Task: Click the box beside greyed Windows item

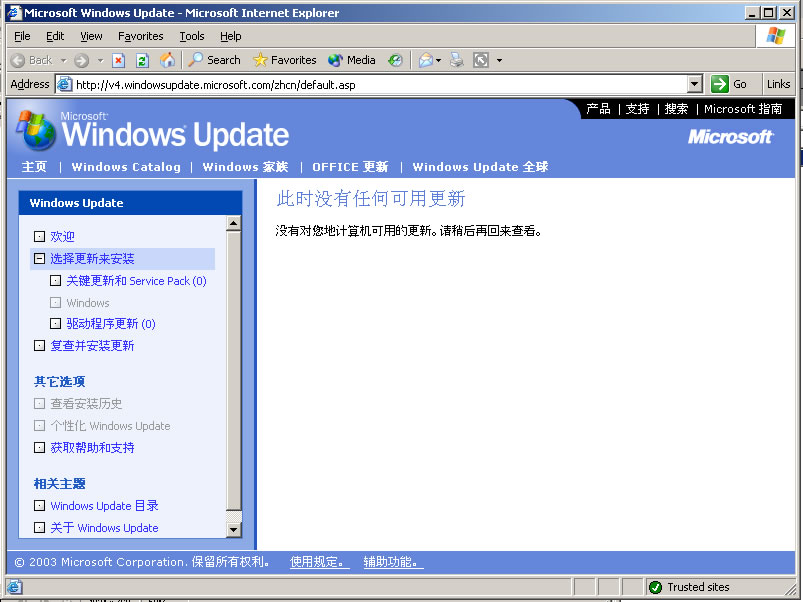Action: click(55, 303)
